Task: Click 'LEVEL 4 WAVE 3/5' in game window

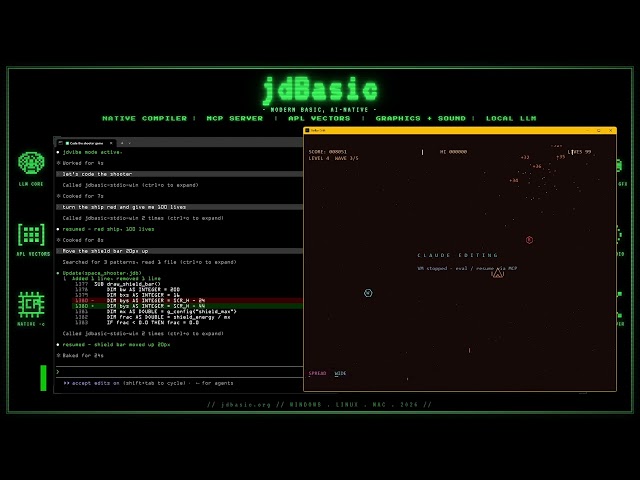Action: pos(333,158)
